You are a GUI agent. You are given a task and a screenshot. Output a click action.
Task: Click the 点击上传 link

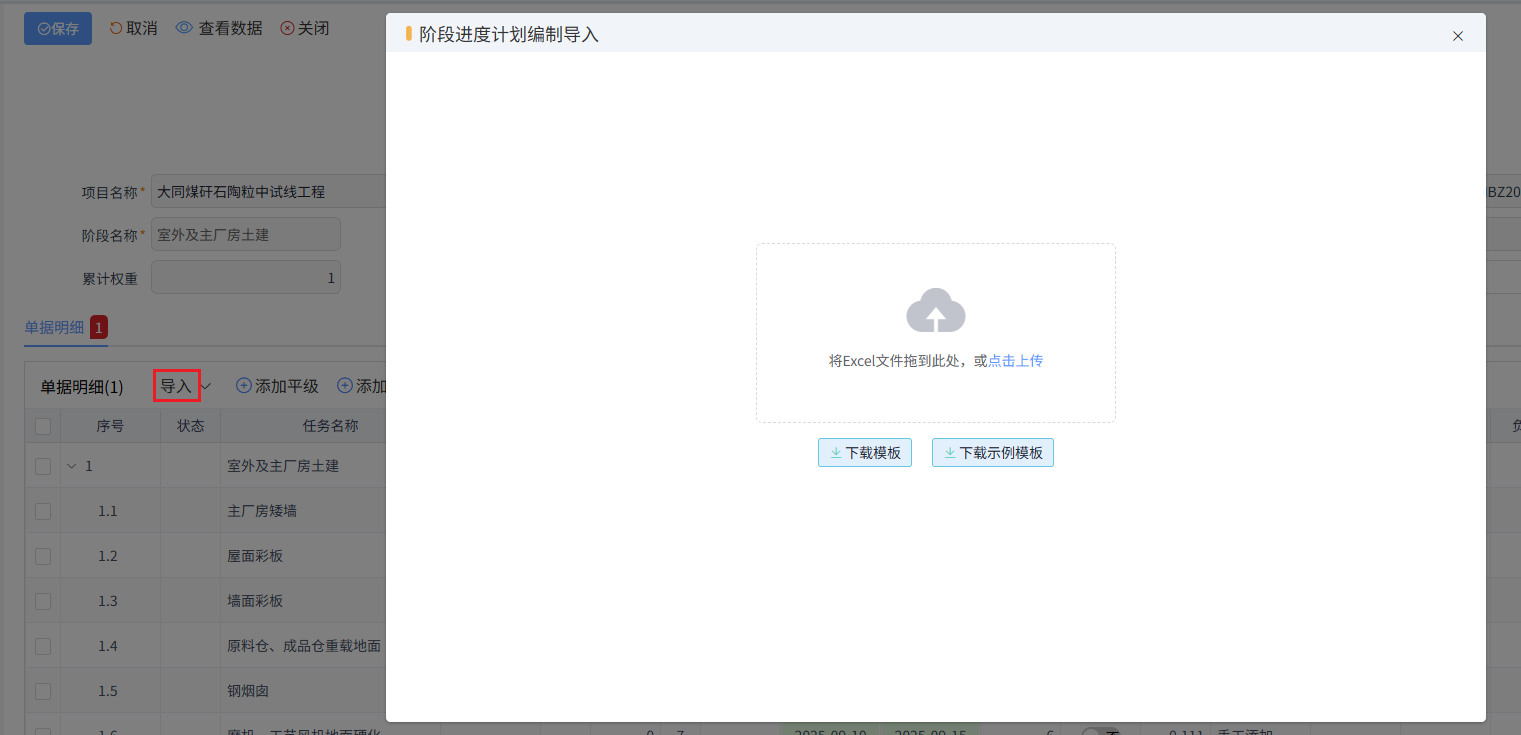click(1015, 361)
